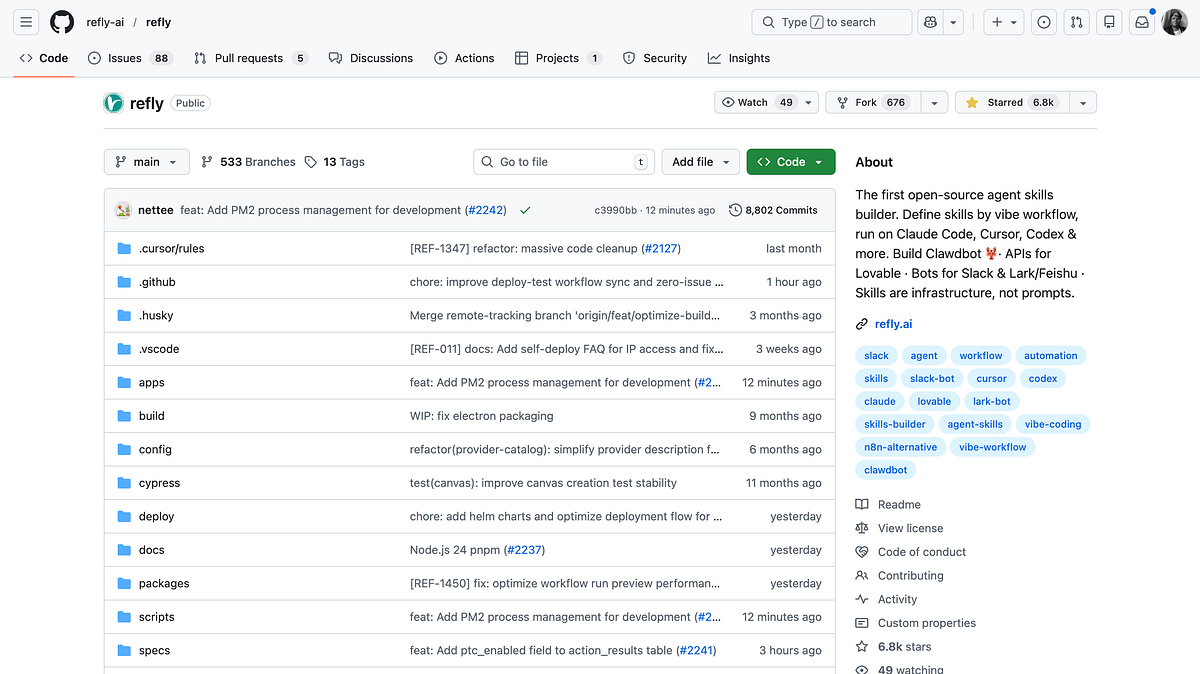Open pull requests icon in header
Screen dimensions: 1200x674
[x=1076, y=22]
